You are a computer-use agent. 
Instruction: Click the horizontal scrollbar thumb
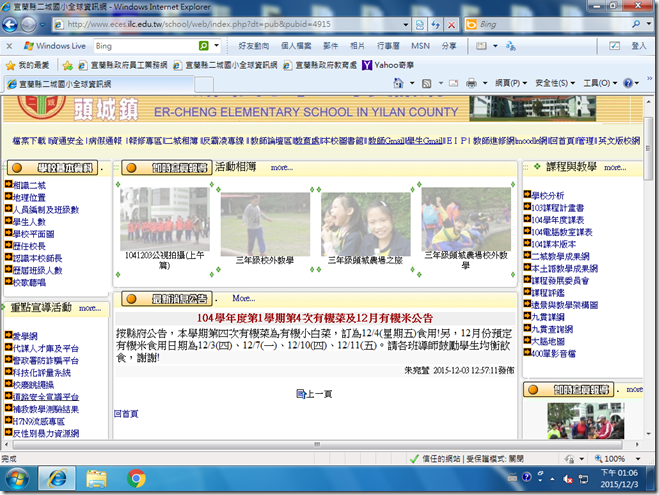pyautogui.click(x=317, y=445)
